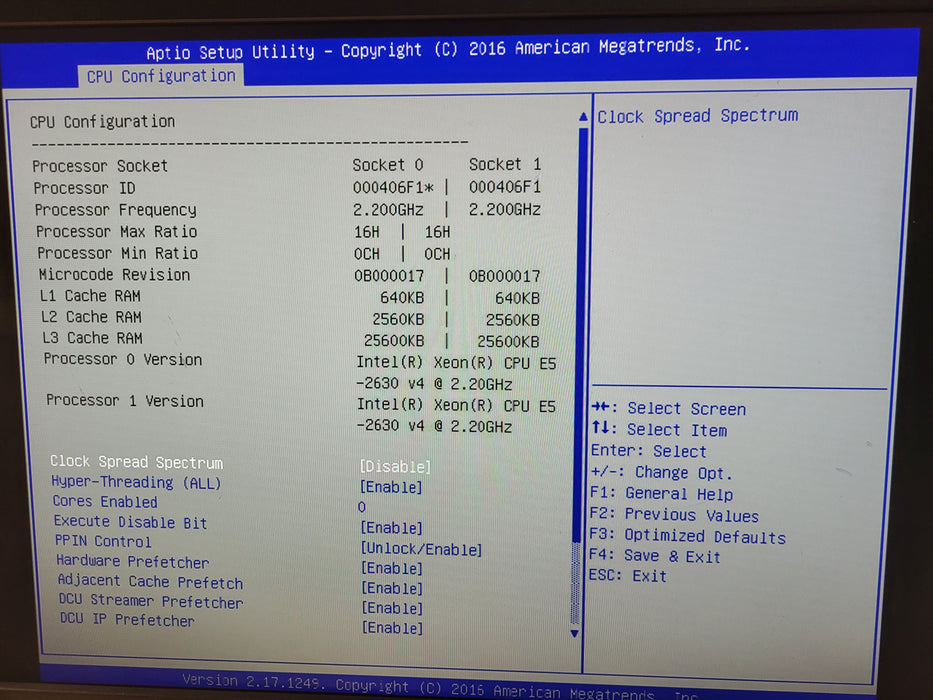Click the Select Item arrow keys hint
This screenshot has width=933, height=700.
point(659,430)
